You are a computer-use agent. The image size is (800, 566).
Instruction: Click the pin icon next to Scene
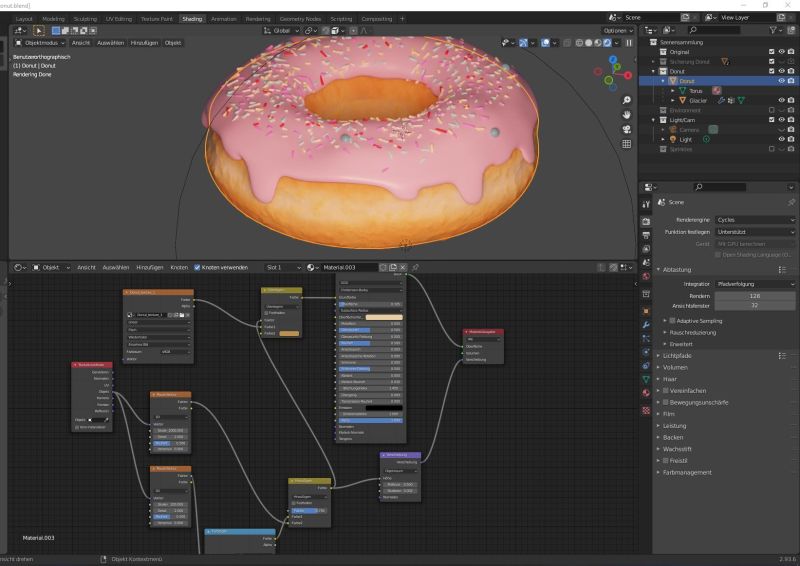tap(791, 203)
